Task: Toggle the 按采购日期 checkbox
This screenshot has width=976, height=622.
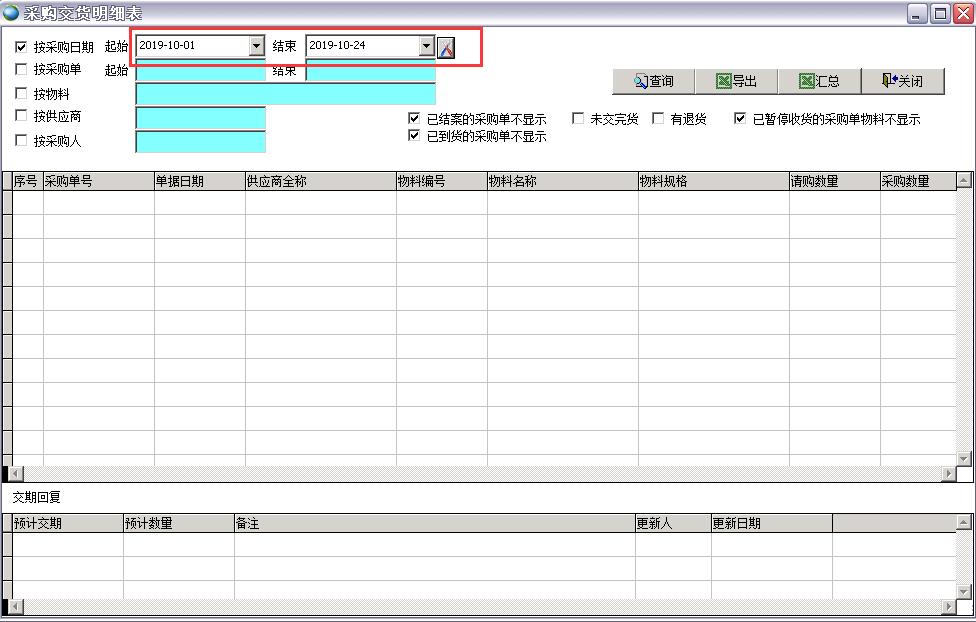Action: click(x=22, y=46)
